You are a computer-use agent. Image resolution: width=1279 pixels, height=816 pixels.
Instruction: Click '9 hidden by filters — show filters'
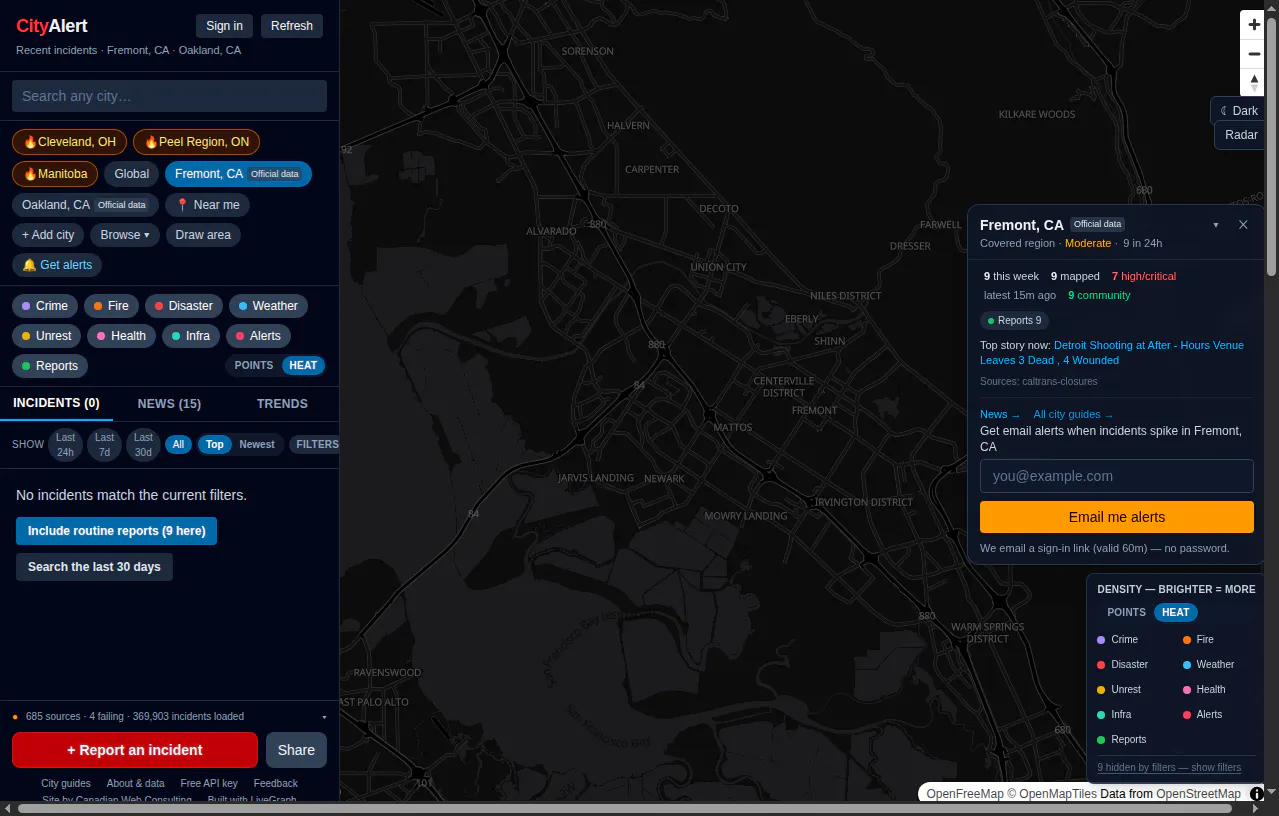pyautogui.click(x=1169, y=768)
